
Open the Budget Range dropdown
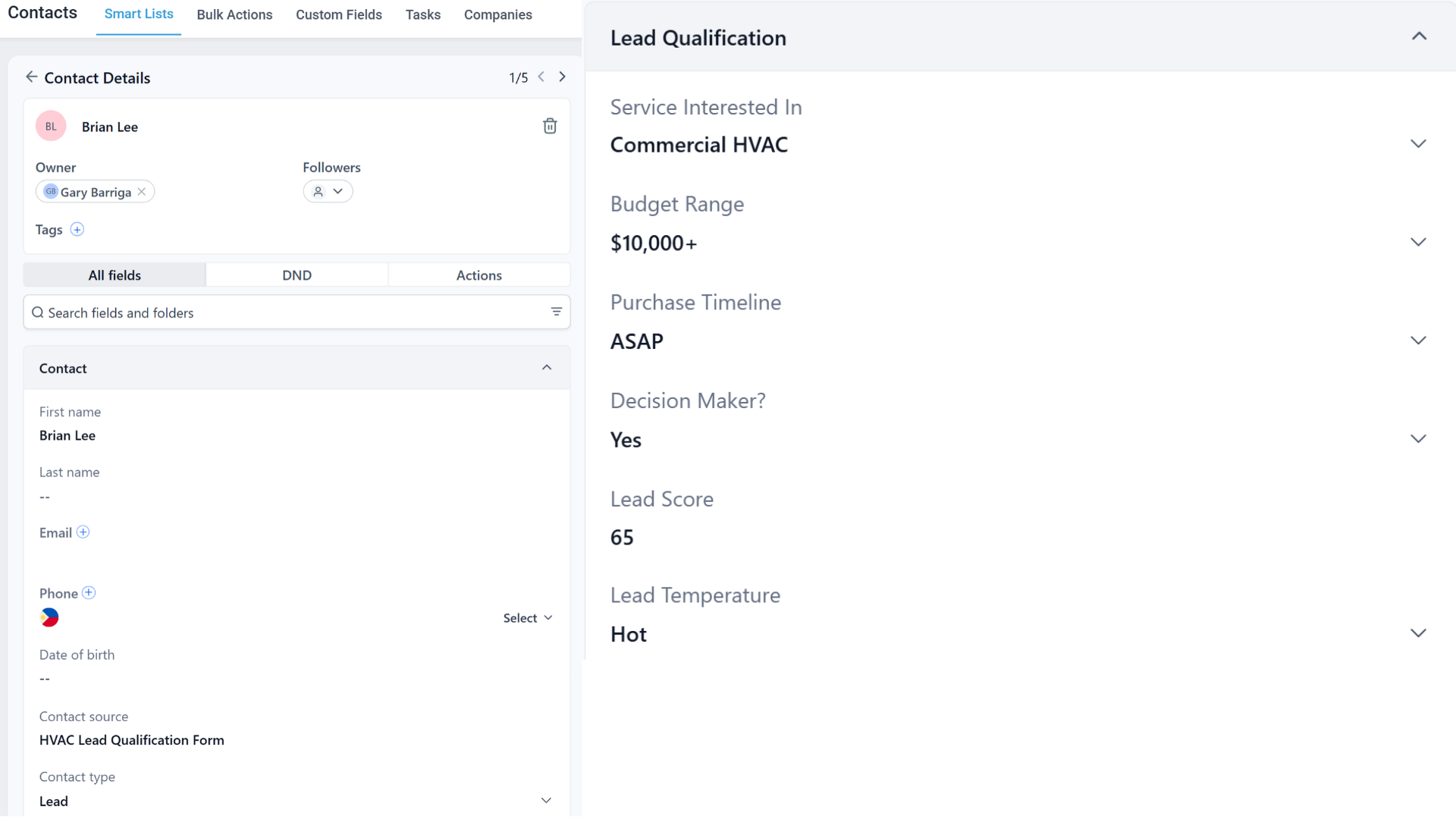pyautogui.click(x=1418, y=243)
